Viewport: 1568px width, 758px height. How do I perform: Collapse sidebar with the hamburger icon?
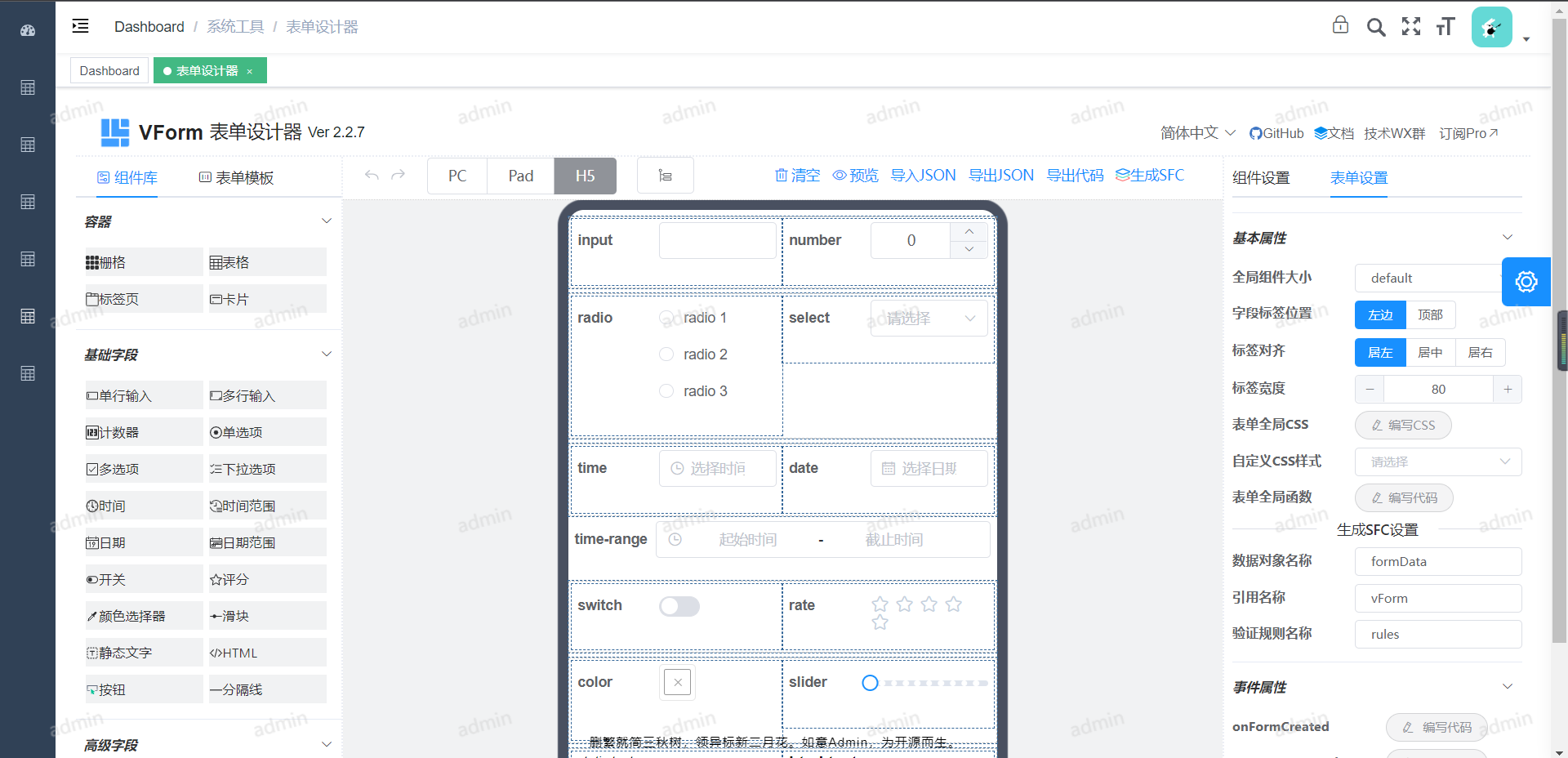[x=80, y=26]
